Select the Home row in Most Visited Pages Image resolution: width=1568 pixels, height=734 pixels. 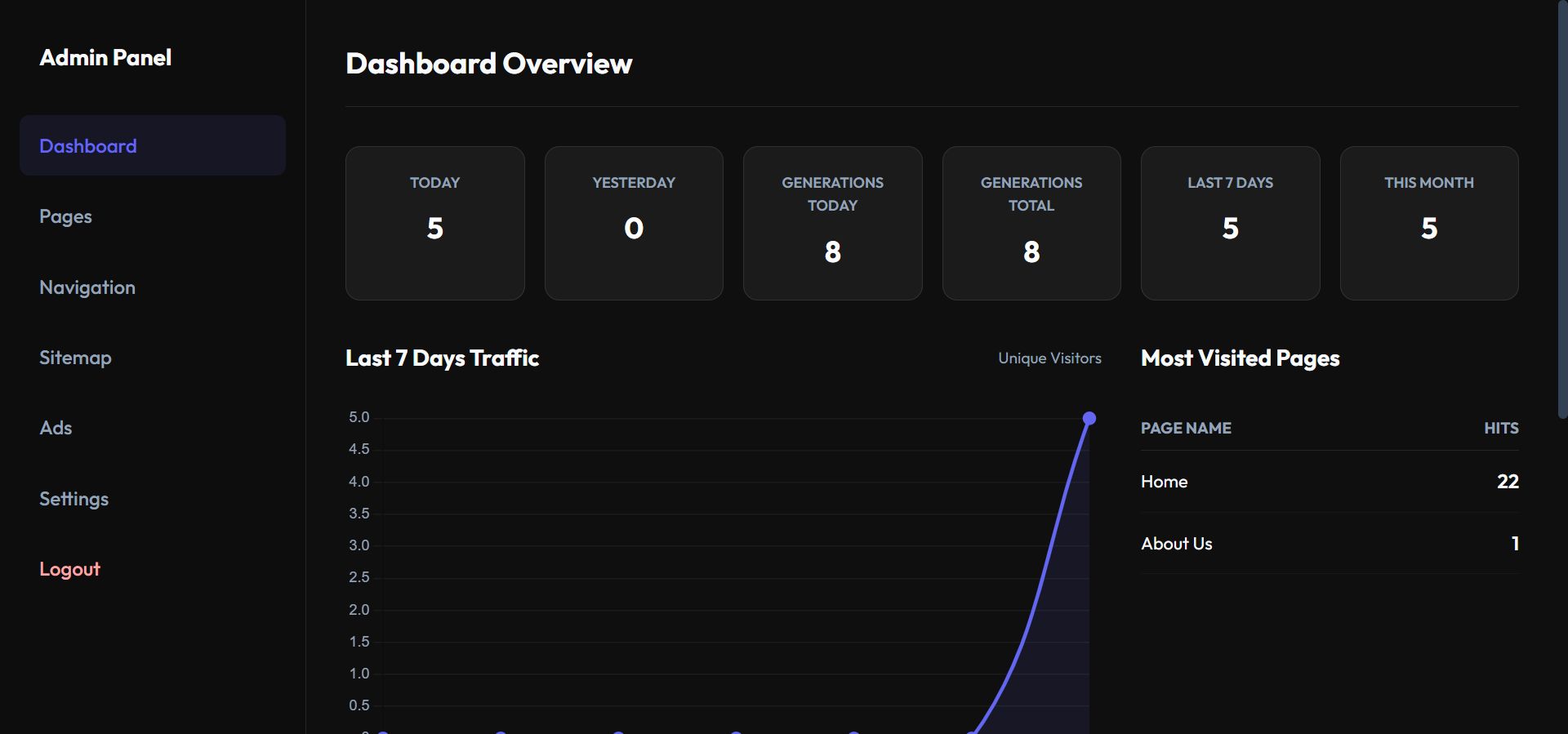tap(1330, 482)
